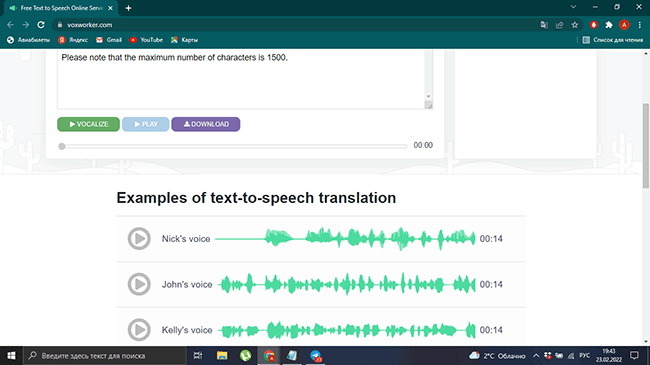Open the Chrome three-dot menu
Screen dimensions: 650x365
coord(640,25)
